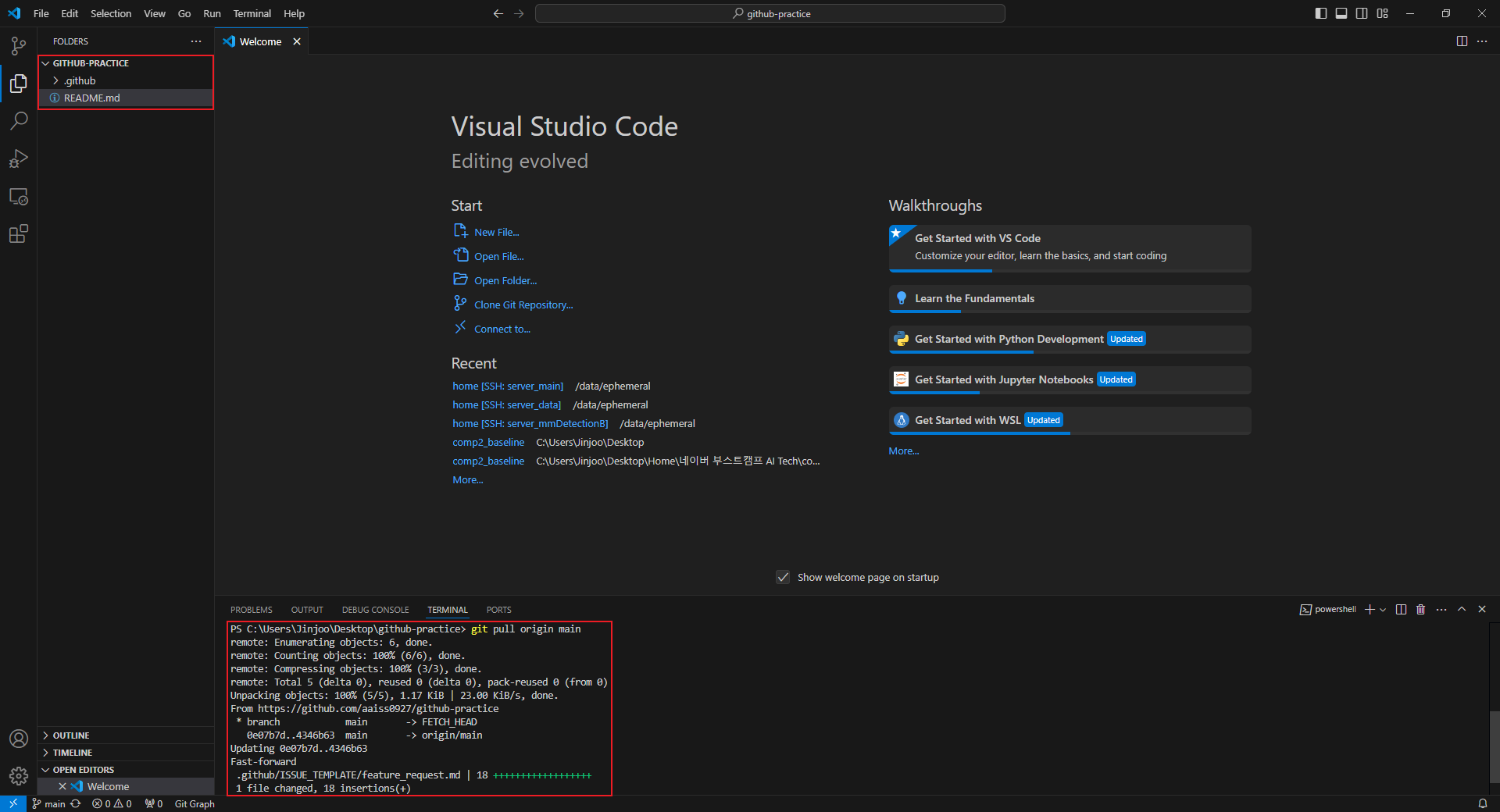This screenshot has height=812, width=1500.
Task: Toggle the secondary side bar
Action: tap(1362, 13)
